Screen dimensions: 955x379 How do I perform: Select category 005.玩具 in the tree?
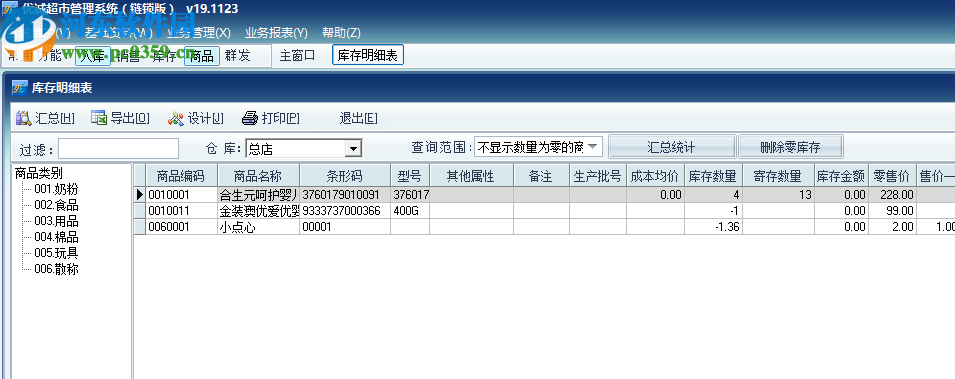(56, 253)
